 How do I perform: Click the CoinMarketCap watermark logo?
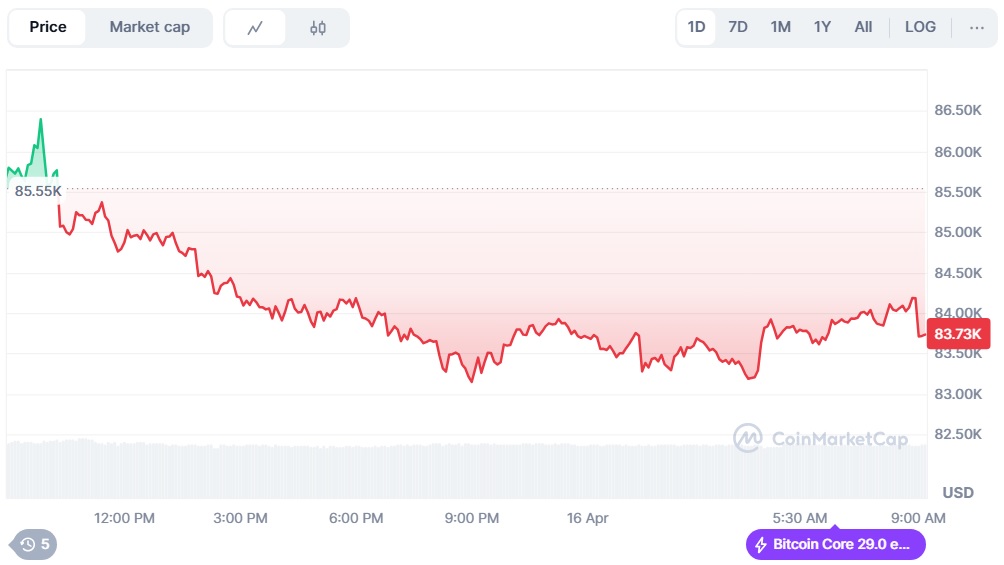[748, 438]
